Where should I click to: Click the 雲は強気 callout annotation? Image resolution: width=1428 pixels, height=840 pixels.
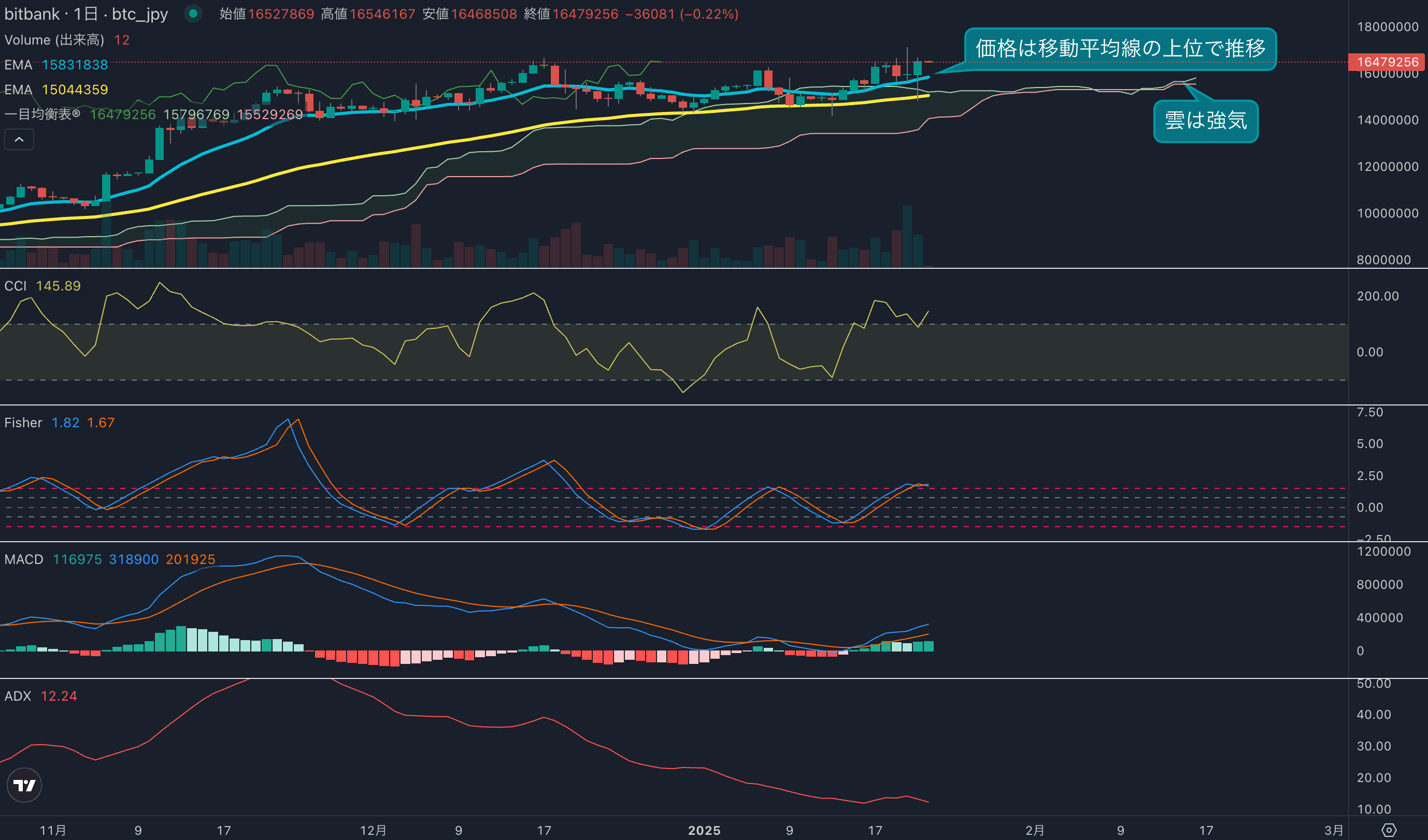[1205, 121]
